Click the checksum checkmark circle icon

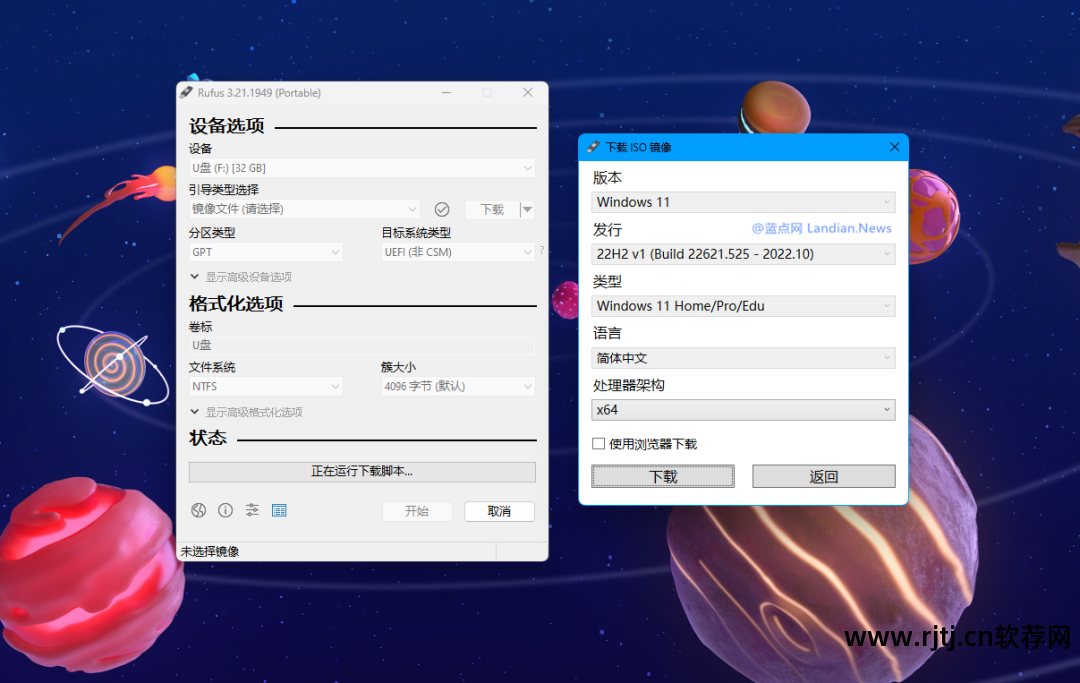click(x=442, y=209)
